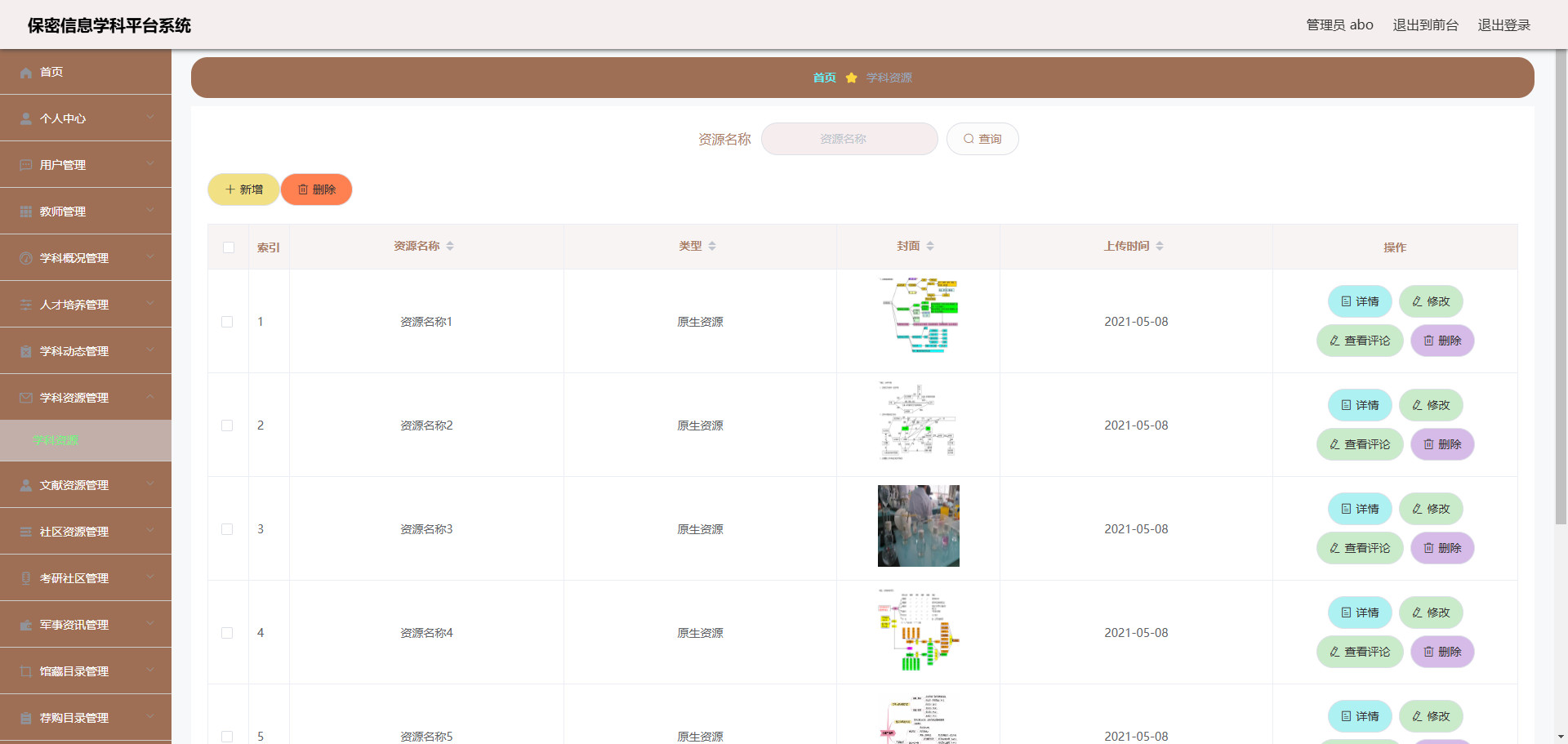
Task: Click the icon beside 荐购目录管理
Action: (26, 719)
